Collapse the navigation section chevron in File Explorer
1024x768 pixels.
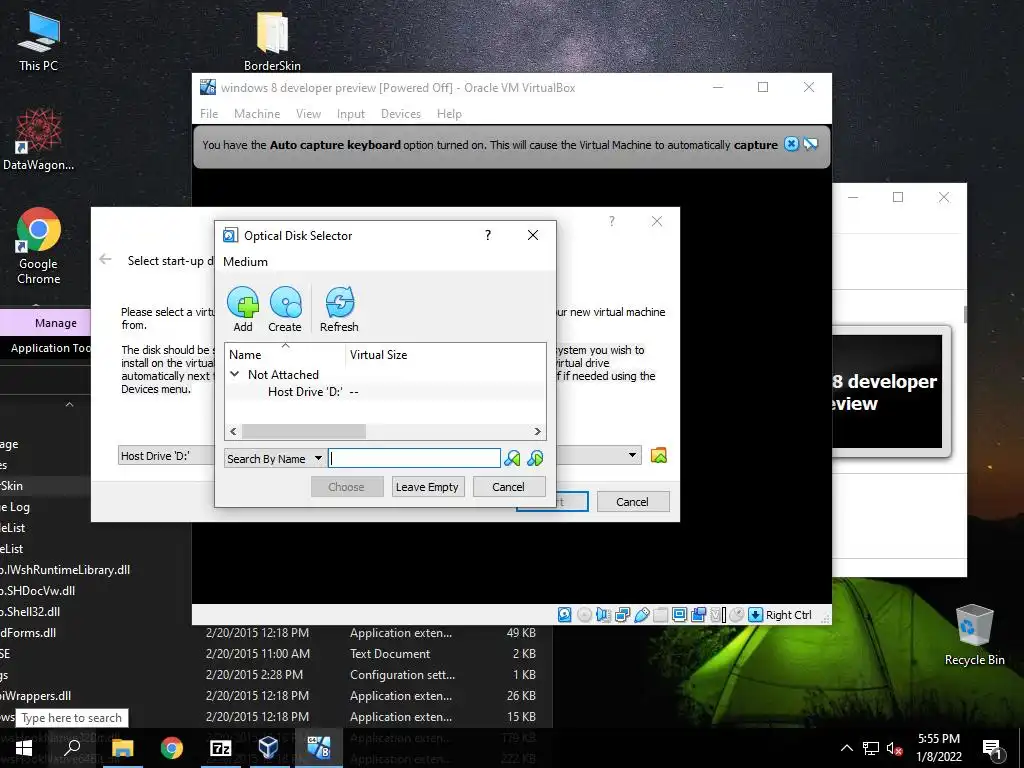pyautogui.click(x=69, y=405)
